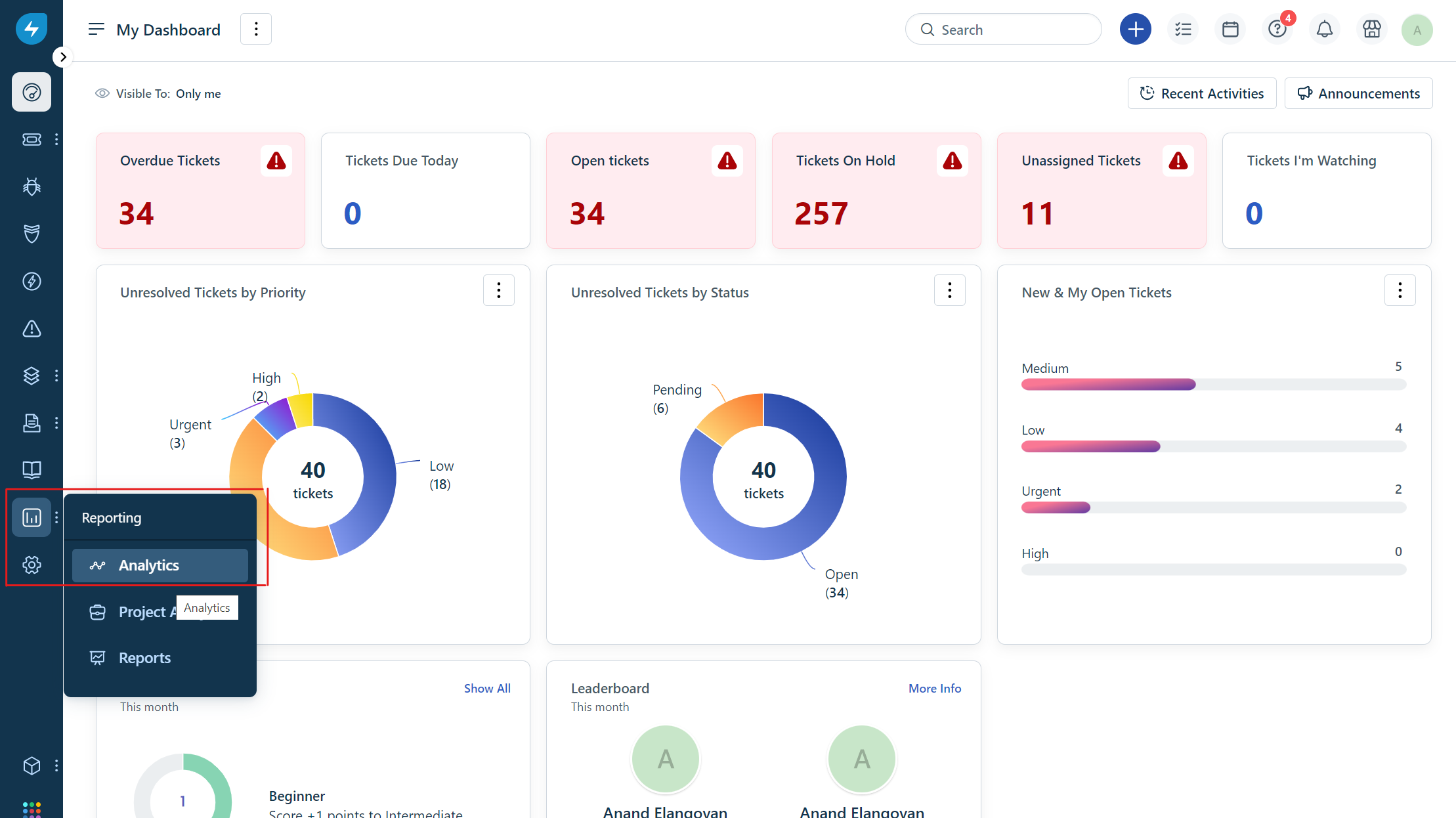
Task: Open the notifications bell icon
Action: click(x=1325, y=30)
